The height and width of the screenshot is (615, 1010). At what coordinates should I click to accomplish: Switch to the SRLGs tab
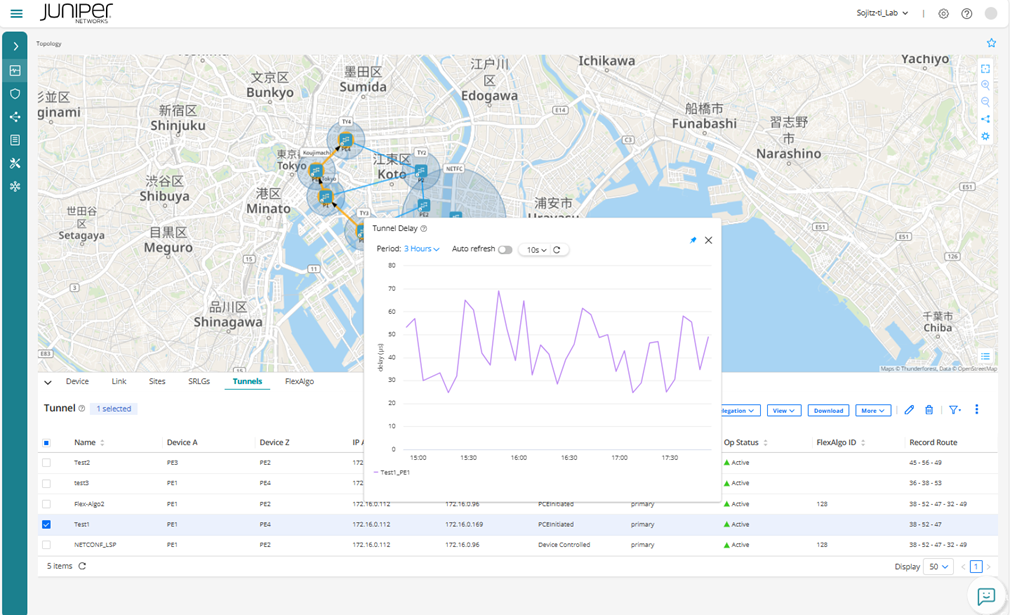click(x=199, y=381)
